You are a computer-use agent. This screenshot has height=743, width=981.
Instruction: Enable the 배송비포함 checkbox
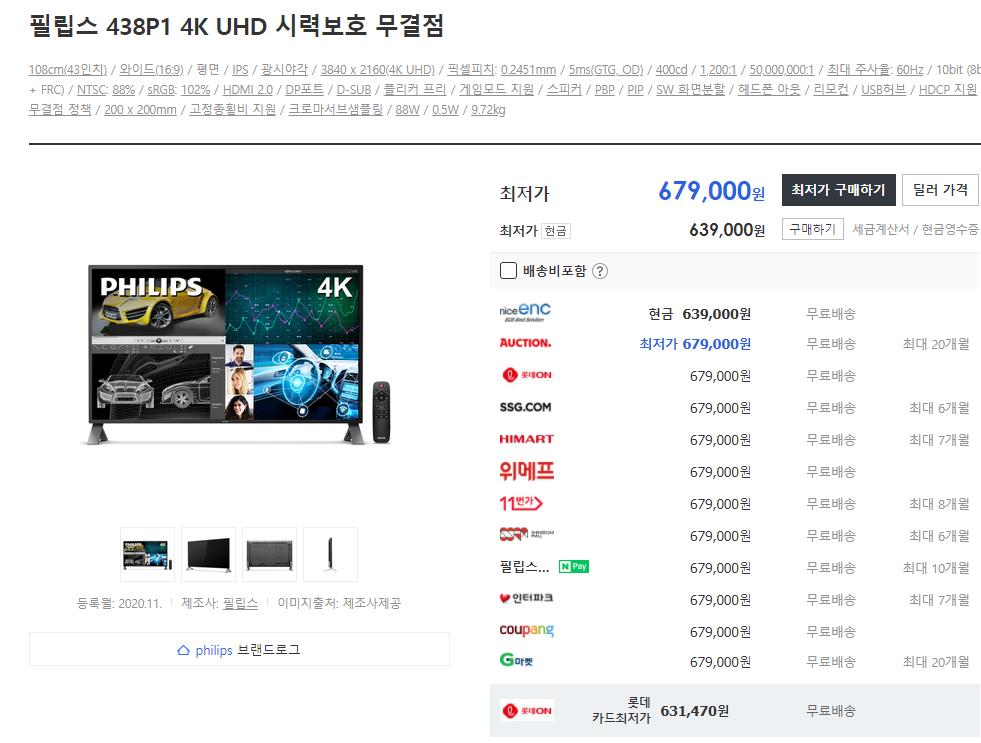point(508,271)
